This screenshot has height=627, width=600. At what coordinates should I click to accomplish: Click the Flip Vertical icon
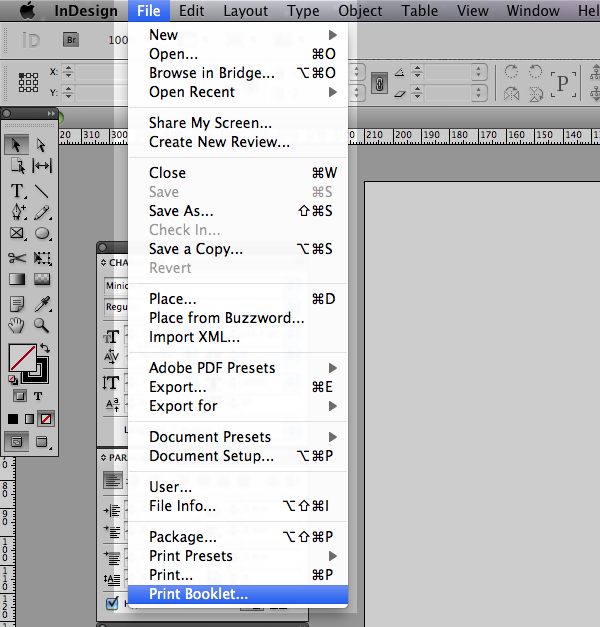[536, 94]
